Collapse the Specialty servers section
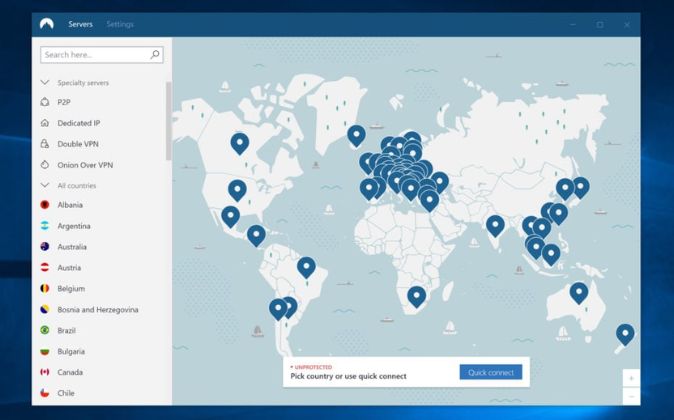The image size is (674, 420). tap(45, 82)
